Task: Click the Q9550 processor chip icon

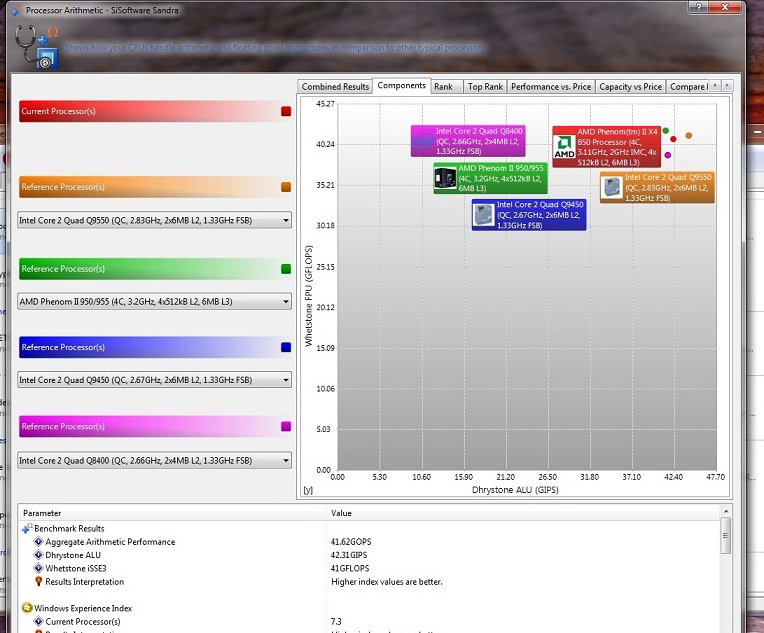Action: pyautogui.click(x=611, y=187)
